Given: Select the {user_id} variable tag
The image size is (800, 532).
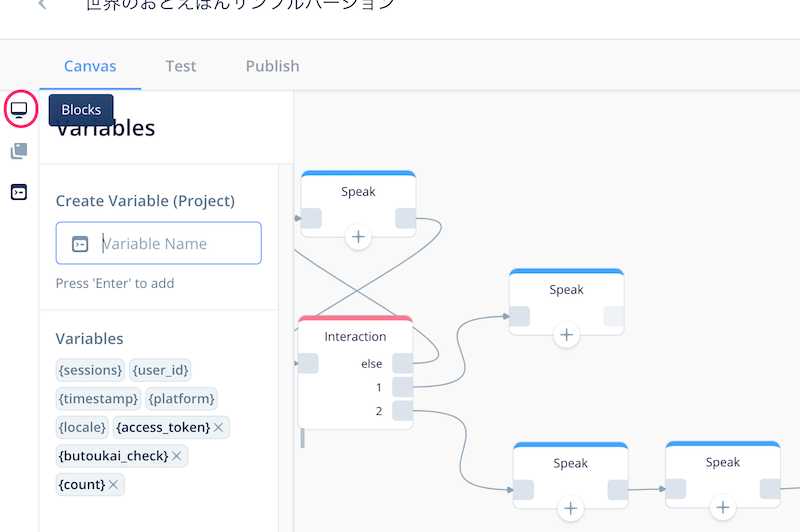Looking at the screenshot, I should [x=160, y=370].
